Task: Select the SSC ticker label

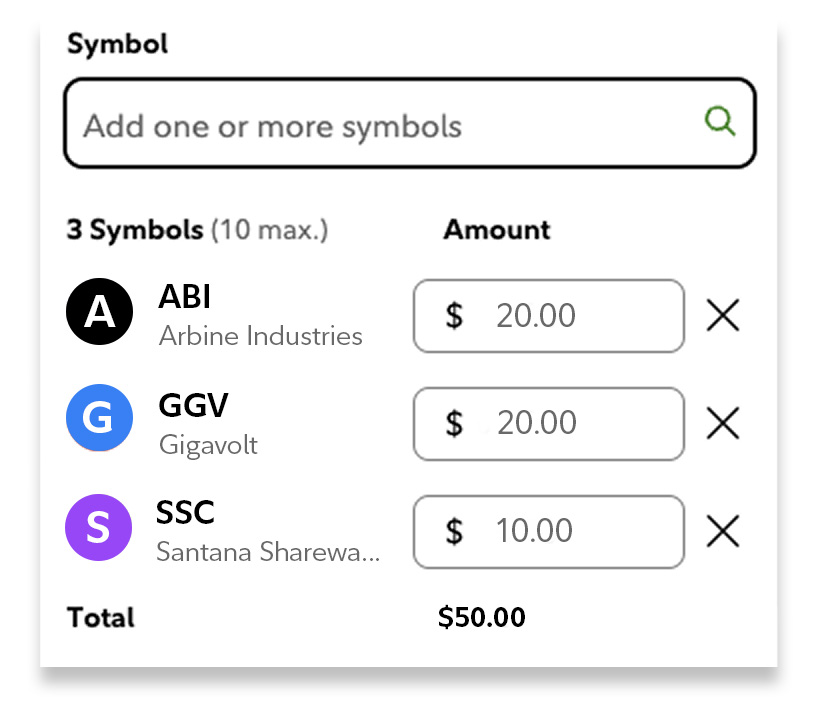Action: pyautogui.click(x=186, y=513)
